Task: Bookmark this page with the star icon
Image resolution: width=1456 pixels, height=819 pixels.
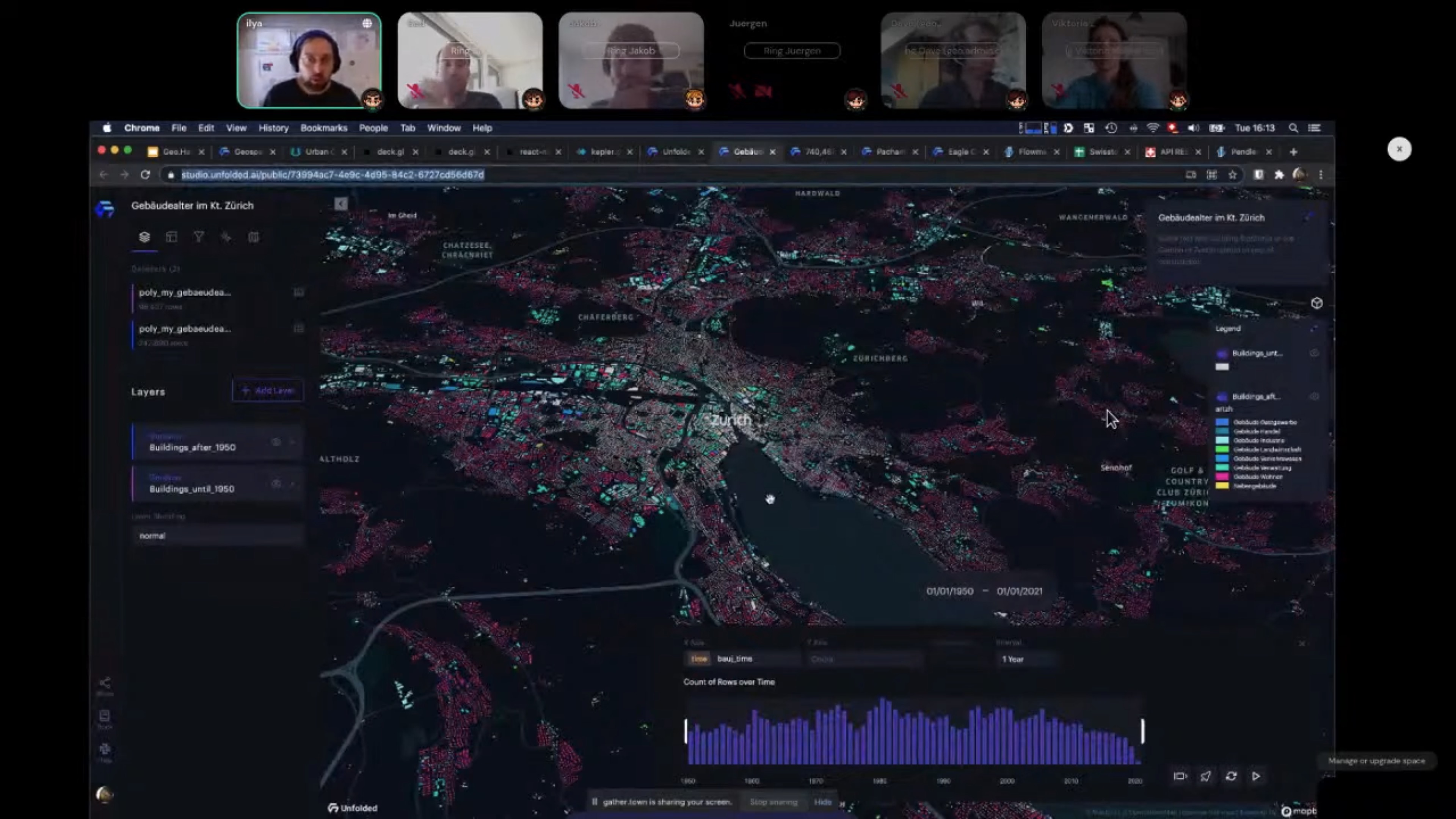Action: point(1232,175)
